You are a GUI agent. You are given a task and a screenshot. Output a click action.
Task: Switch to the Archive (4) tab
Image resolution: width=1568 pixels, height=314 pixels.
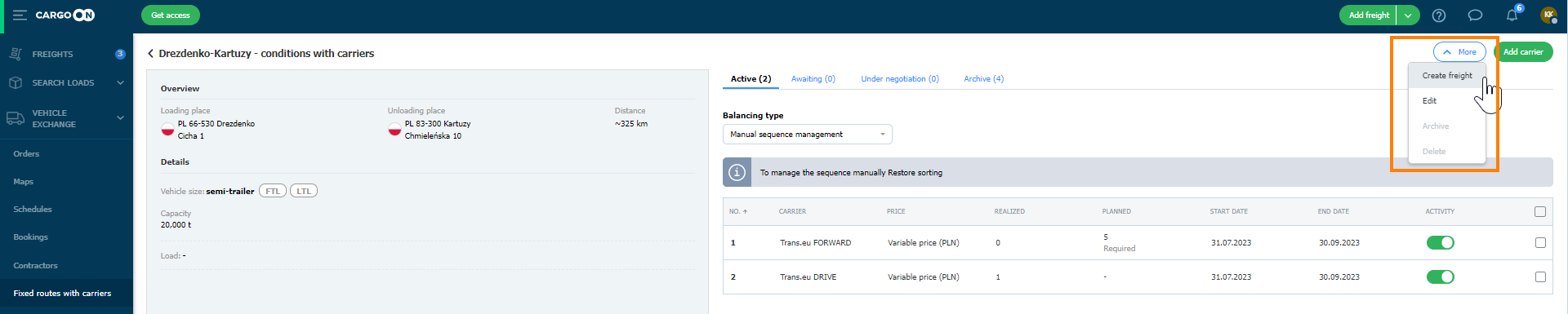(984, 78)
